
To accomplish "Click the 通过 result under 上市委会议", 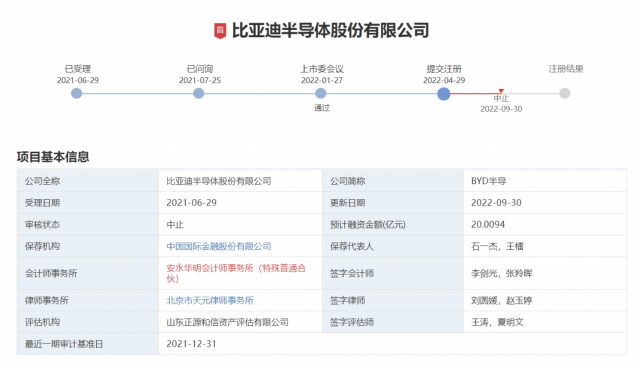I will pos(322,108).
